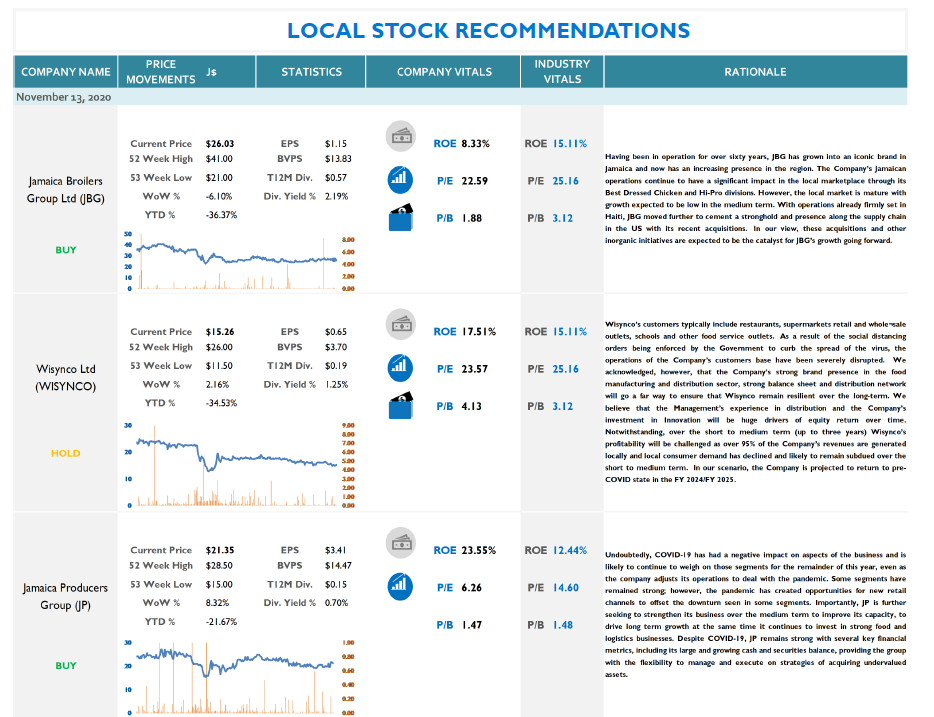Screen dimensions: 934x717
Task: Click the cash ROE icon for Jamaica Broilers
Action: click(401, 136)
